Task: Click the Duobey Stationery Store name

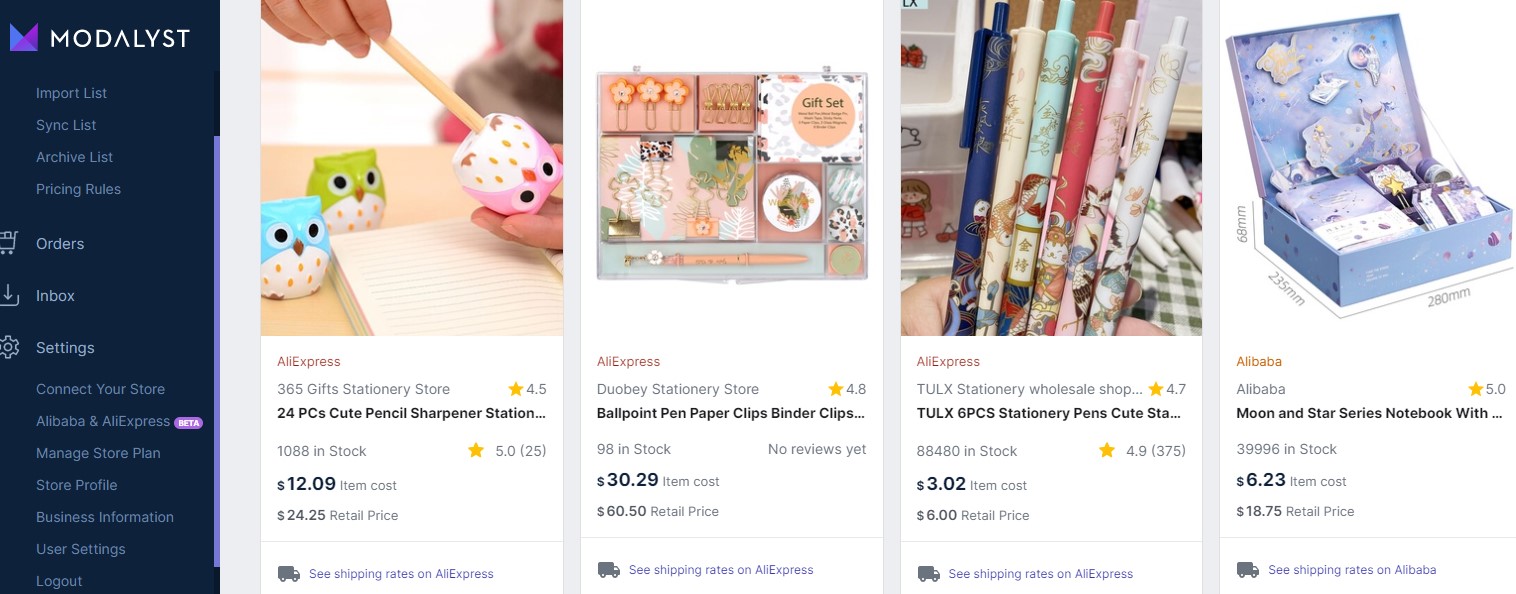Action: [677, 389]
